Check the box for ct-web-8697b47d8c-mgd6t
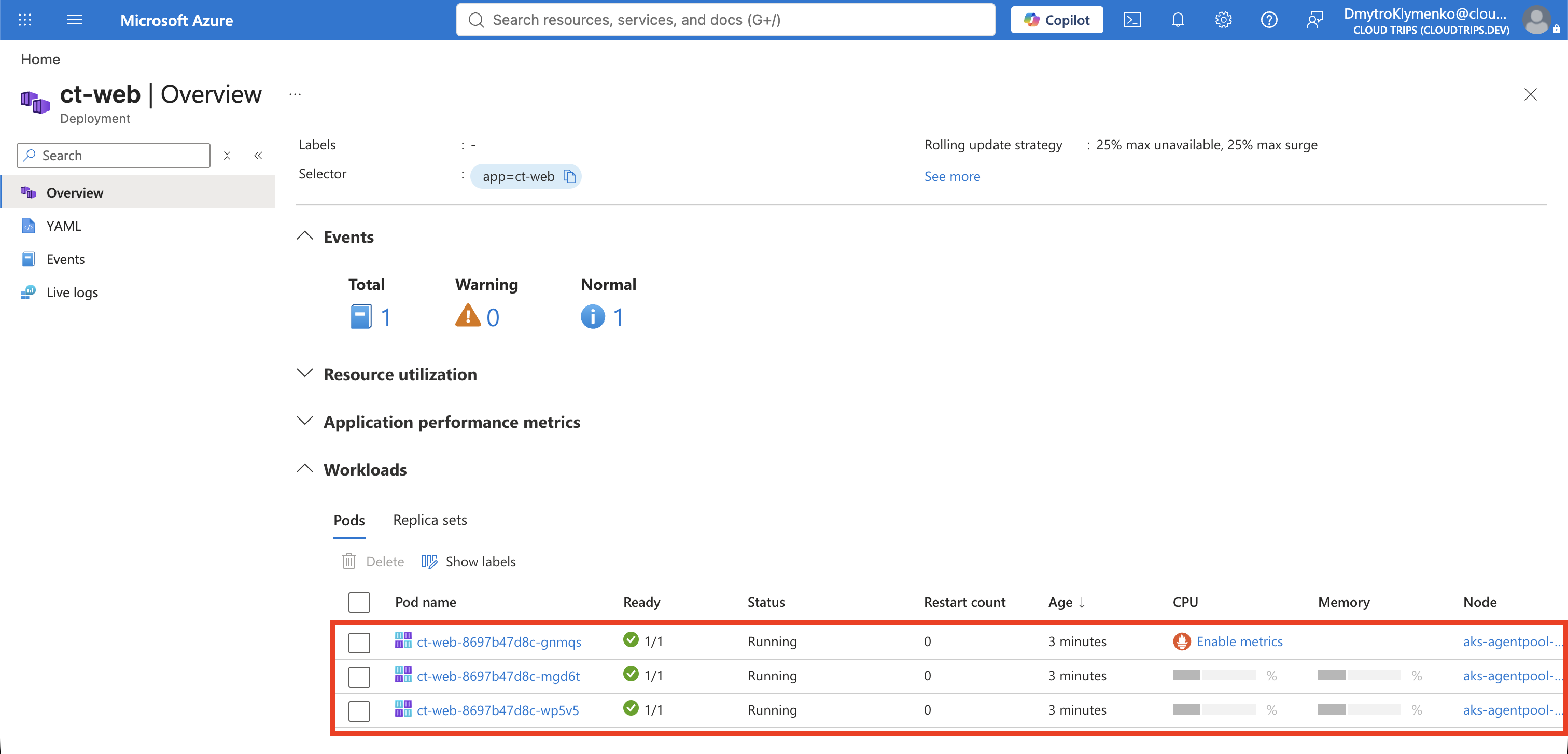1568x754 pixels. (x=359, y=677)
